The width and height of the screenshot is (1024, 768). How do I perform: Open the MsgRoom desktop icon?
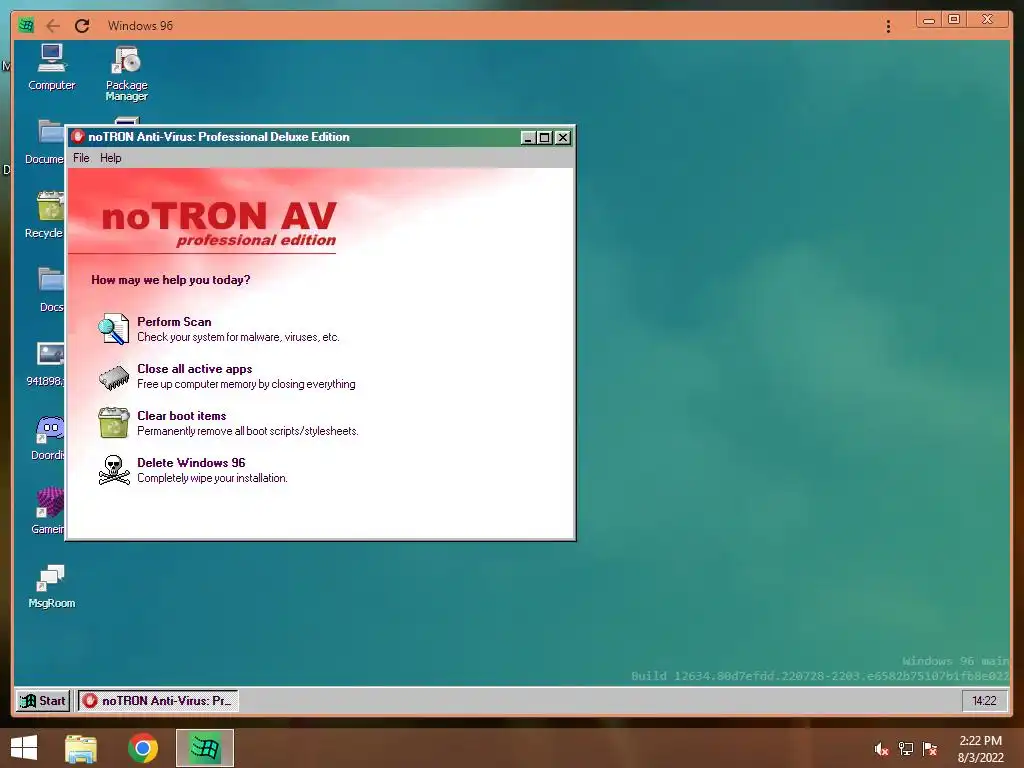[52, 586]
